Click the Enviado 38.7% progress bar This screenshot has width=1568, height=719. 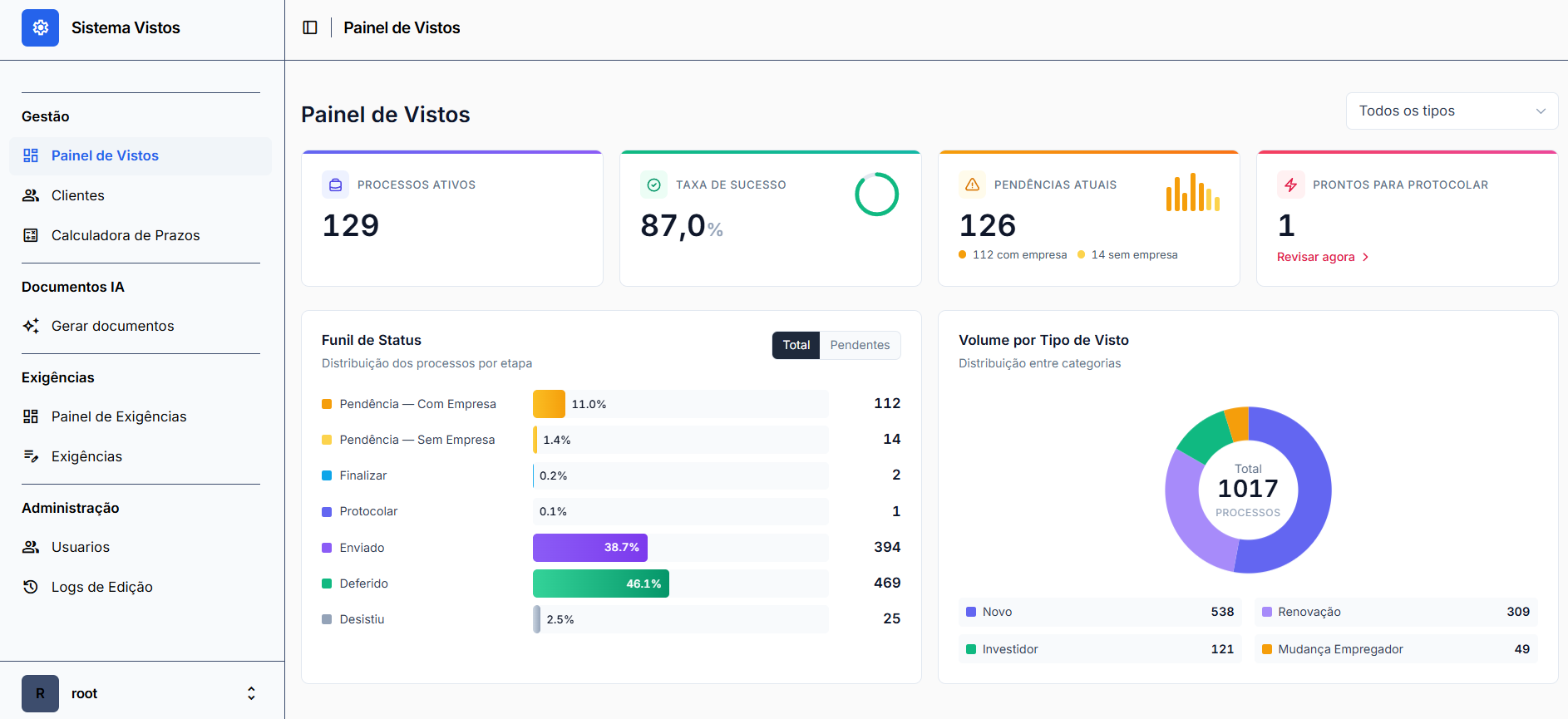pyautogui.click(x=590, y=548)
